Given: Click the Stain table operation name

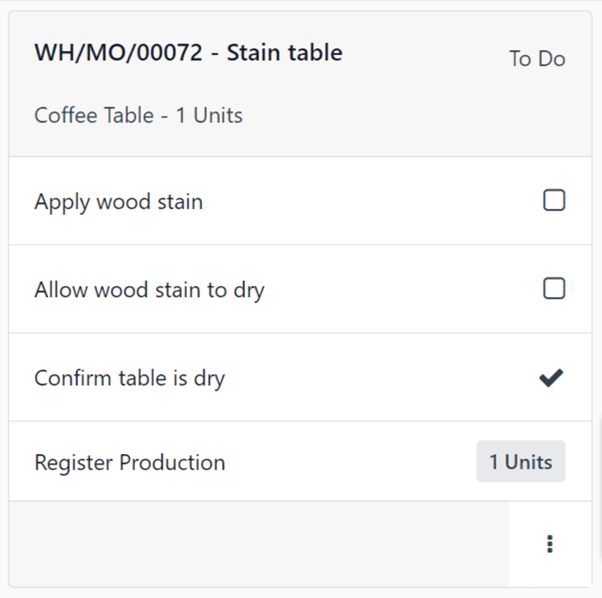Looking at the screenshot, I should [x=284, y=53].
